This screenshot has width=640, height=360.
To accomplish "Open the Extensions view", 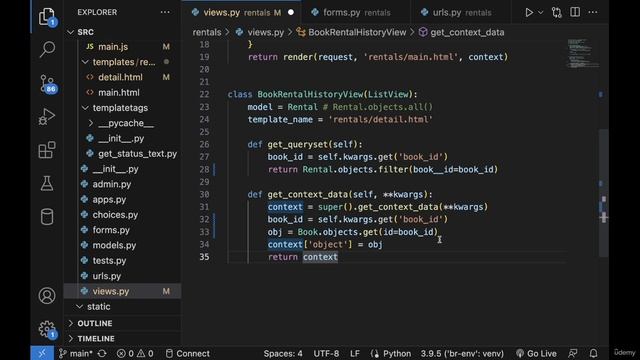I will coord(47,150).
